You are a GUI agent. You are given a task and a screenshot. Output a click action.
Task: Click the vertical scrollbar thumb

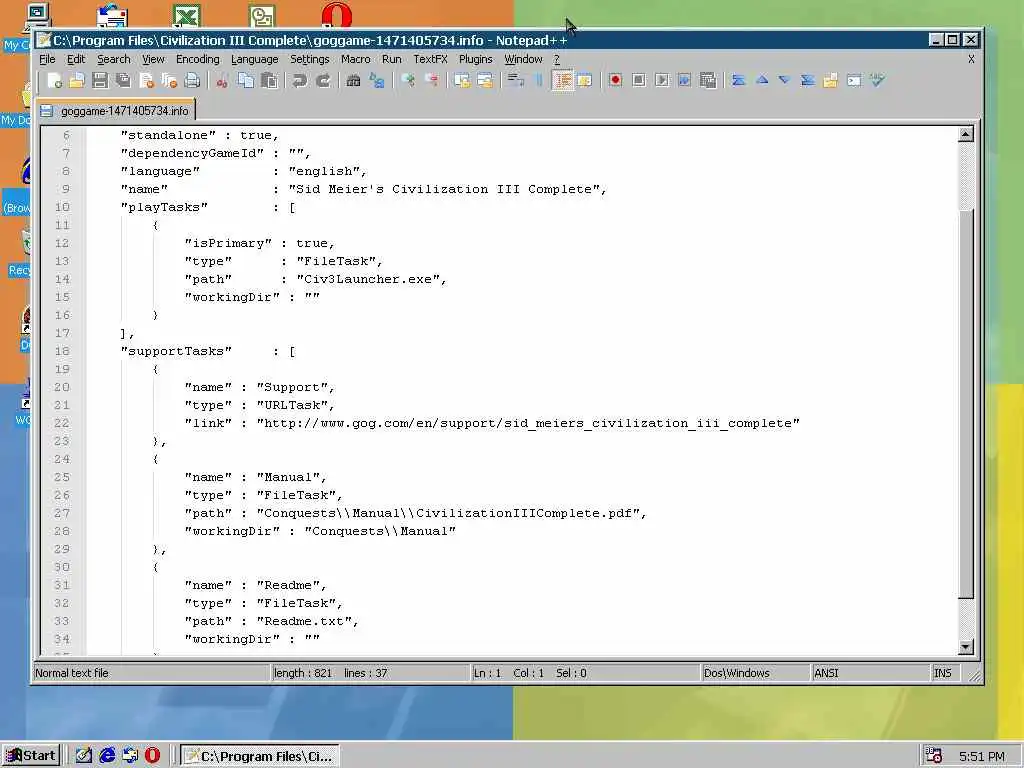coord(966,404)
